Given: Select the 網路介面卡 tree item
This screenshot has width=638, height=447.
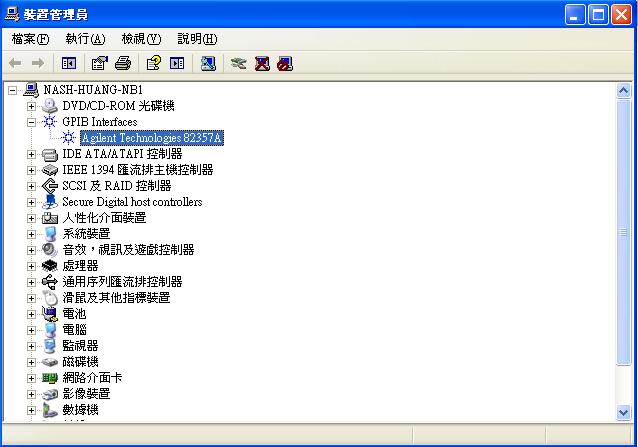Looking at the screenshot, I should click(x=92, y=378).
